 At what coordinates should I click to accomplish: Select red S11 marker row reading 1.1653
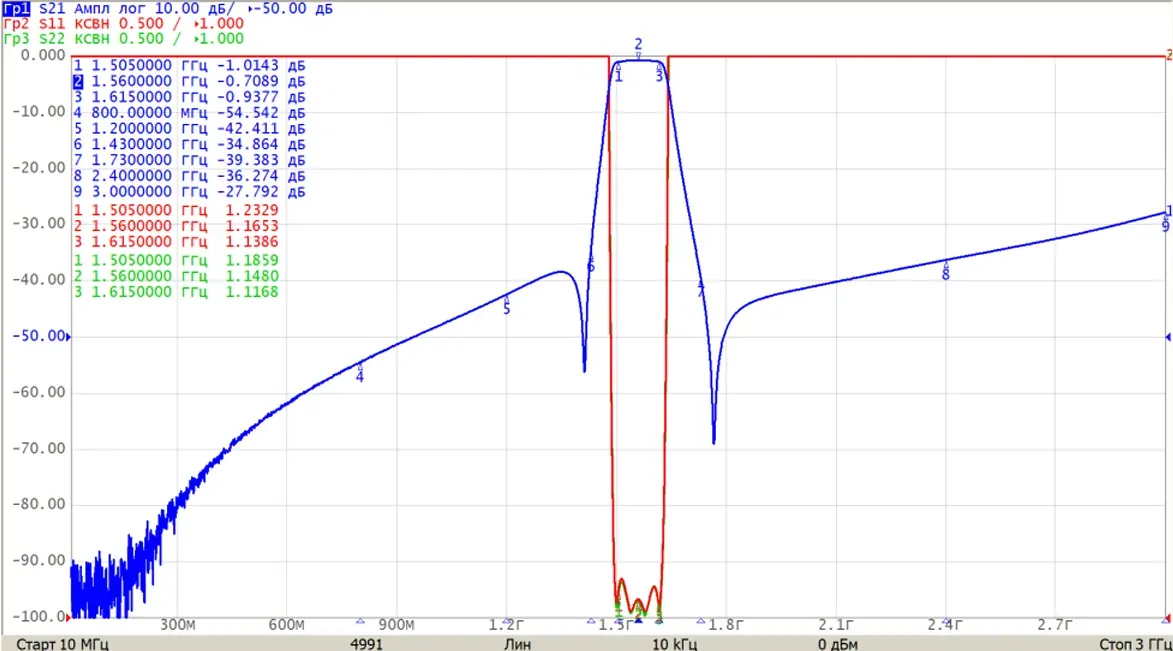(x=176, y=225)
